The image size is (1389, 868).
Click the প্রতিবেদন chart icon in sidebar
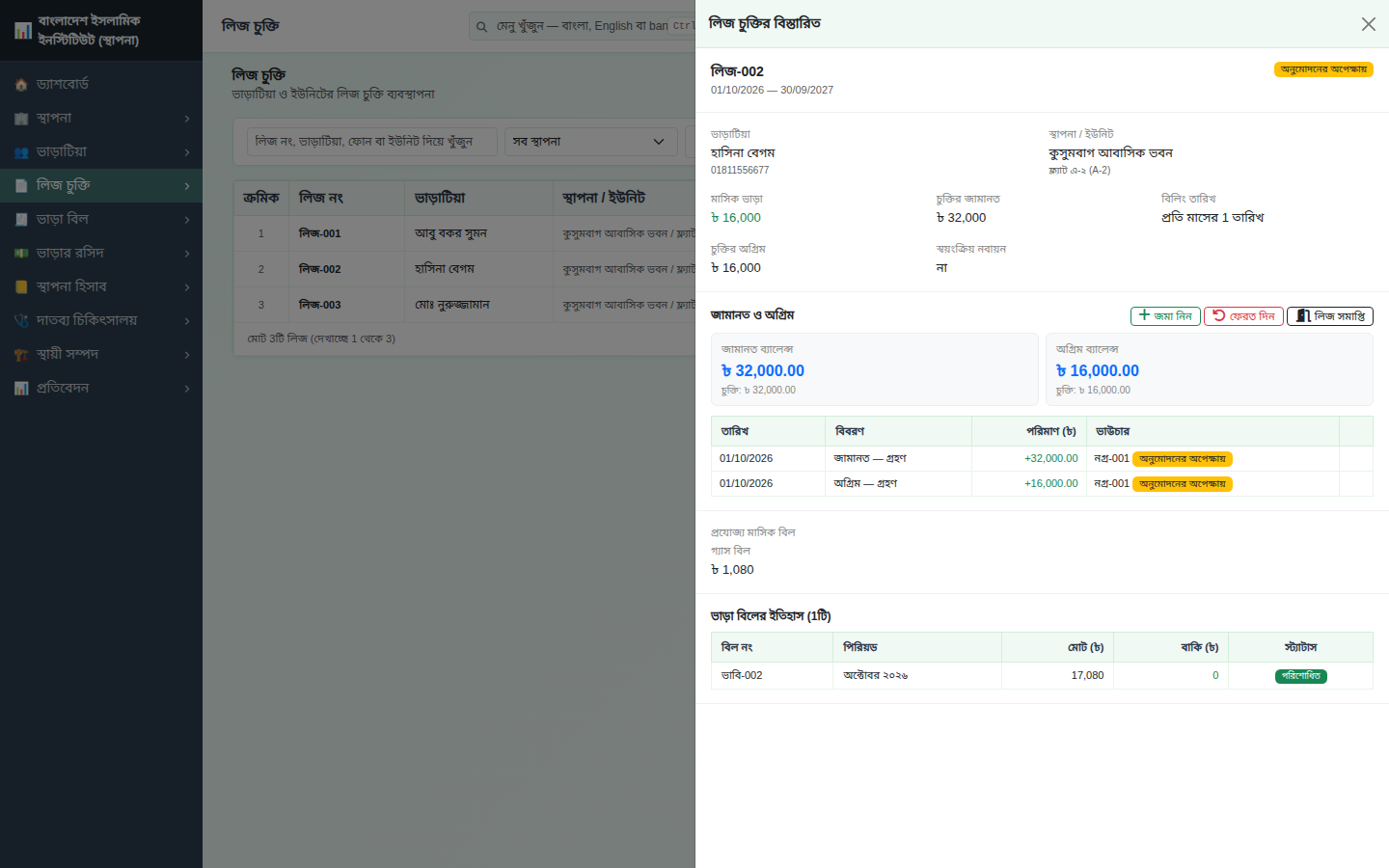coord(21,389)
